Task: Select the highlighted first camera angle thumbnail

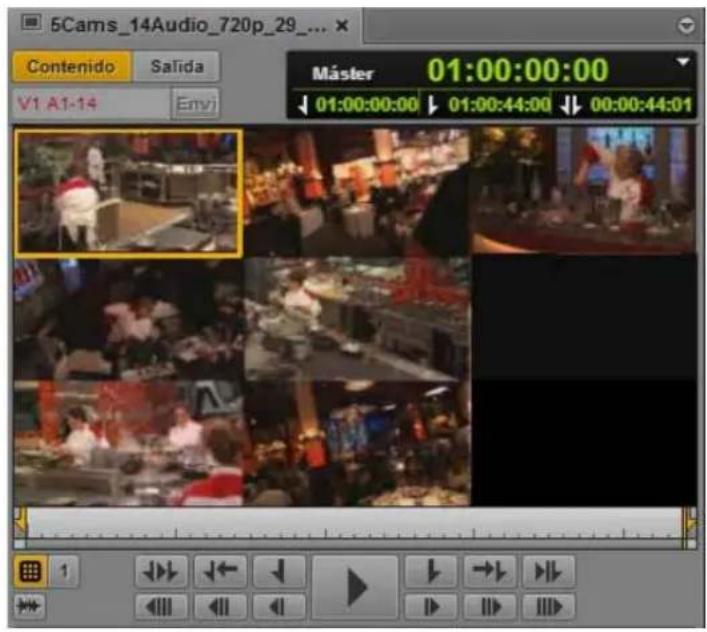Action: point(129,193)
